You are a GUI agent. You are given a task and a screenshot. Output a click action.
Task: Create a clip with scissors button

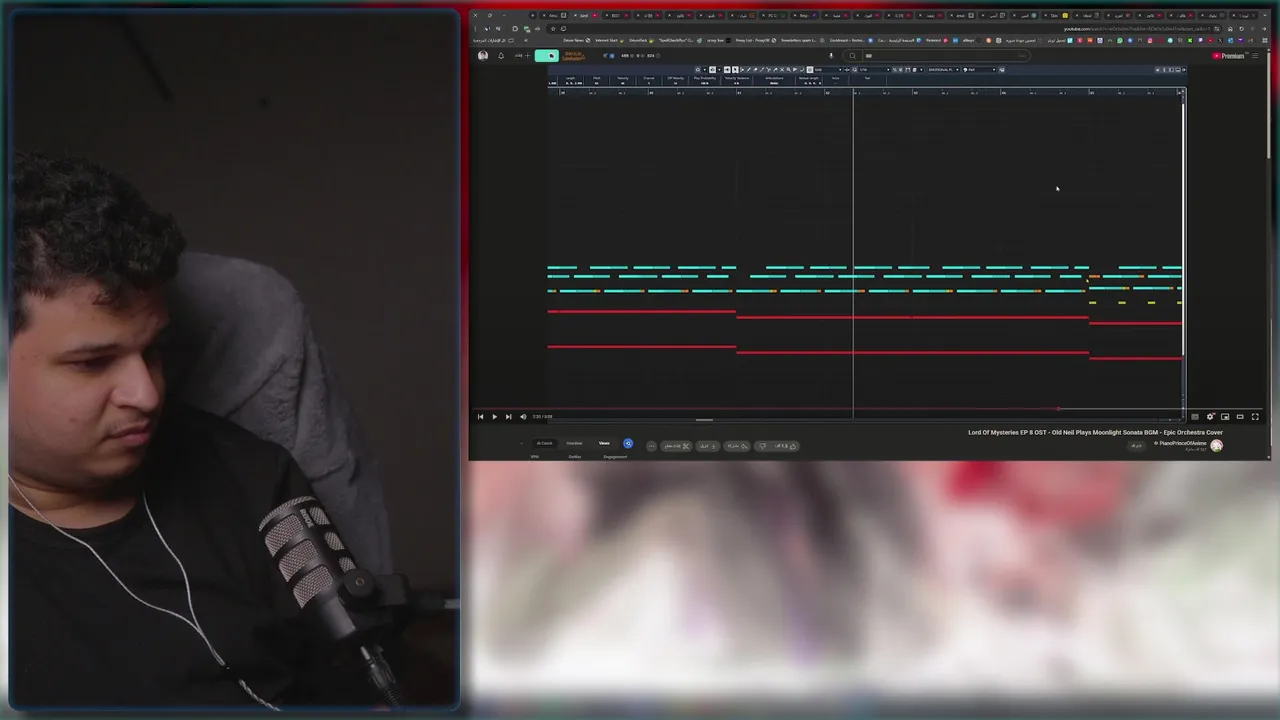(676, 446)
